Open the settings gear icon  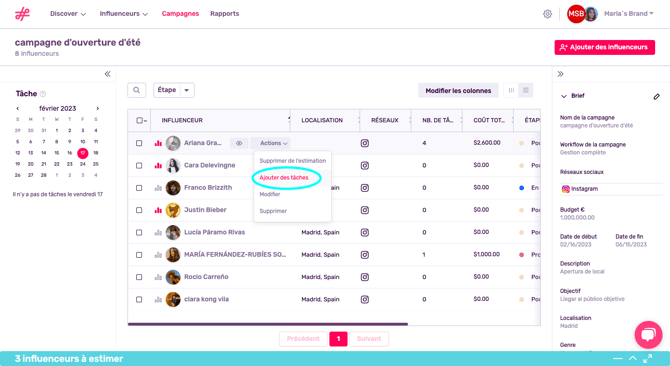547,14
